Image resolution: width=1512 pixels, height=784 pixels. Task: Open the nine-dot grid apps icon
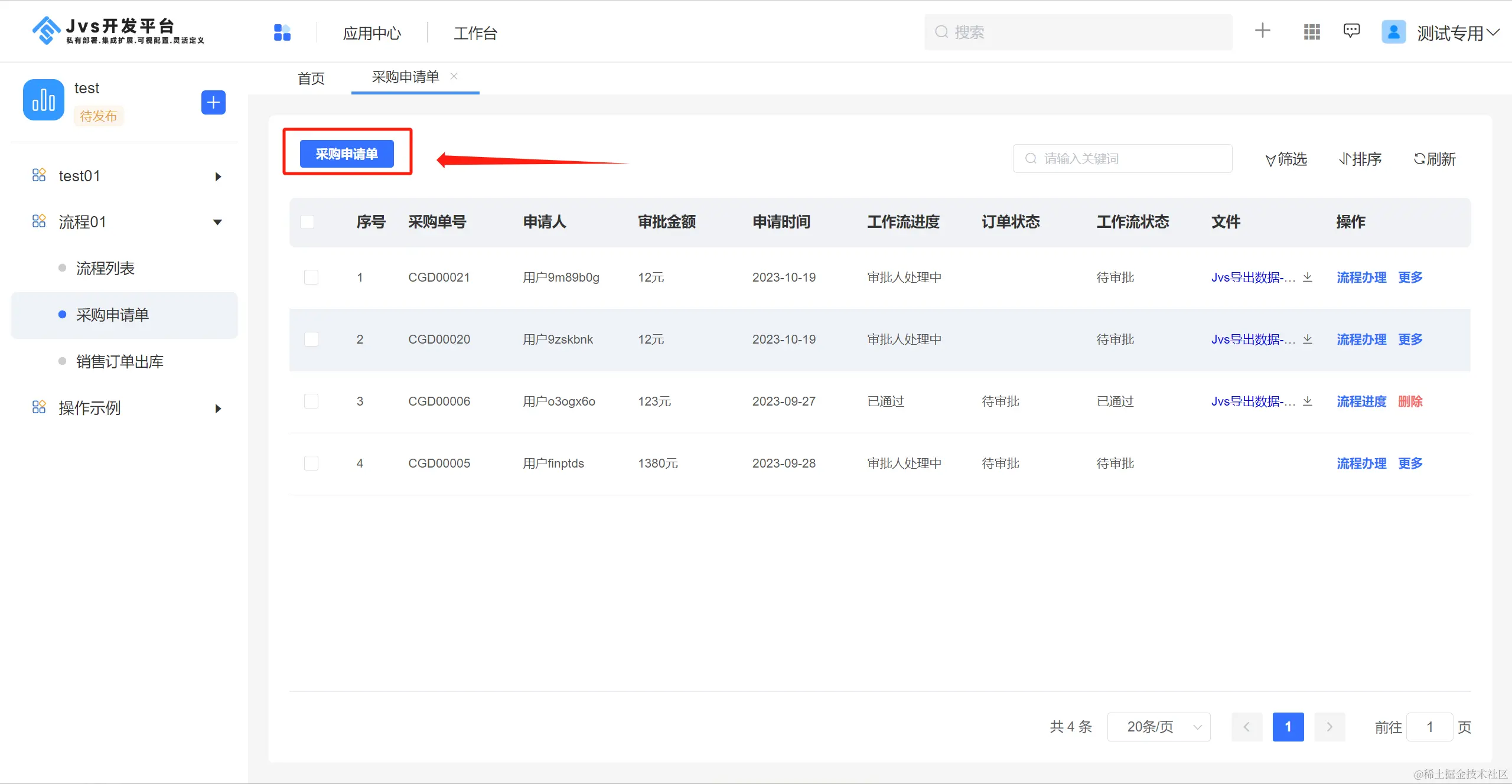1312,32
